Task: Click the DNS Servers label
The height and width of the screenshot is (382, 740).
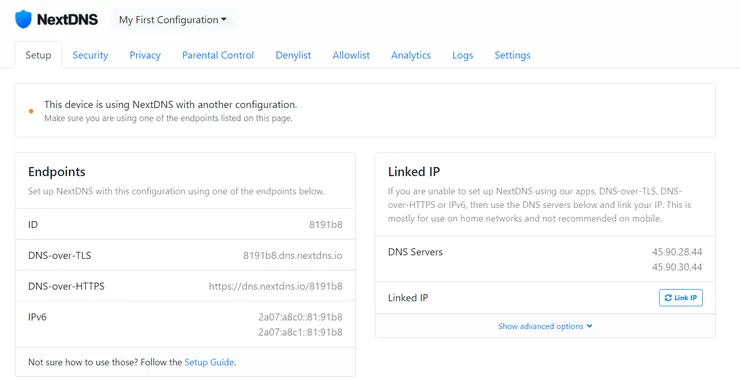Action: (415, 252)
